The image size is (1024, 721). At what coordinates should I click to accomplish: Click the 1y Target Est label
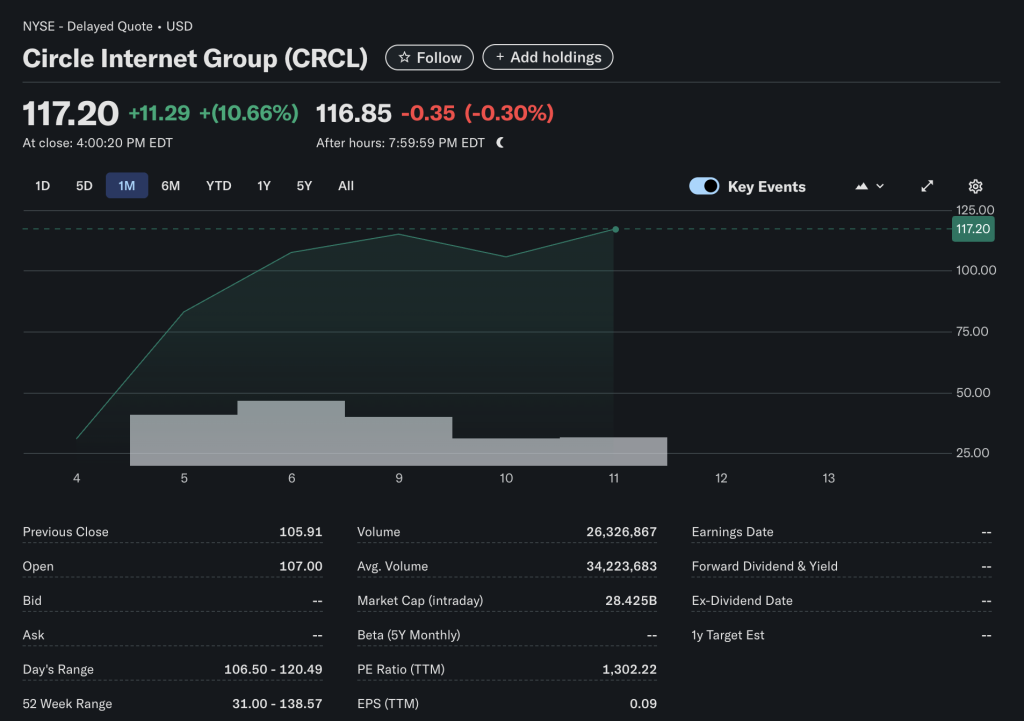pos(728,635)
